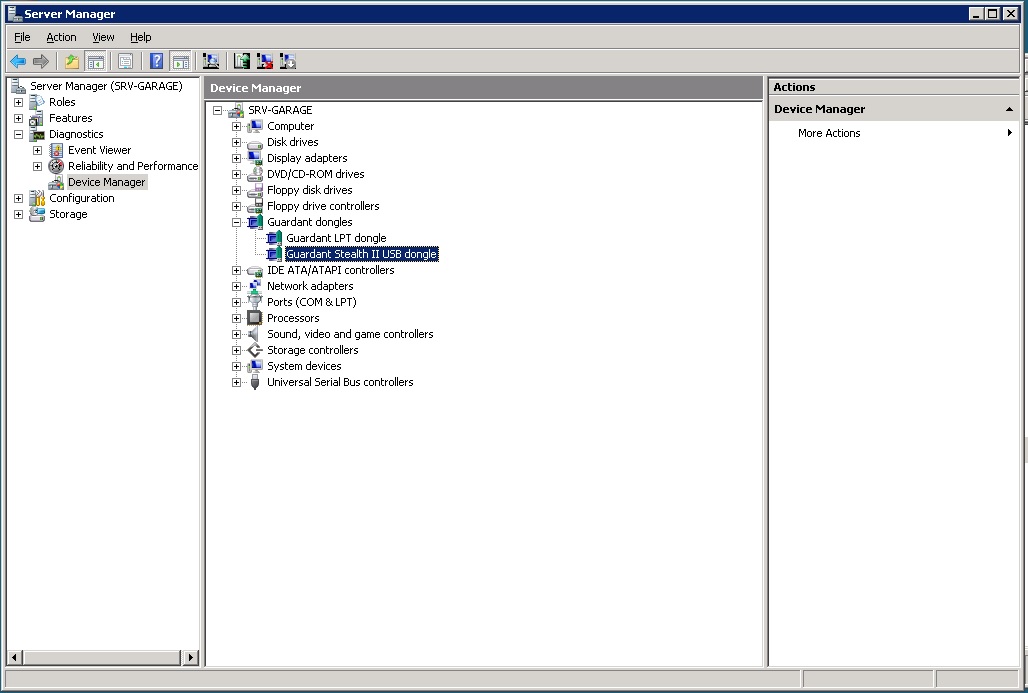Click the left pane horizontal scrollbar right arrow
Viewport: 1028px width, 693px height.
[x=191, y=657]
